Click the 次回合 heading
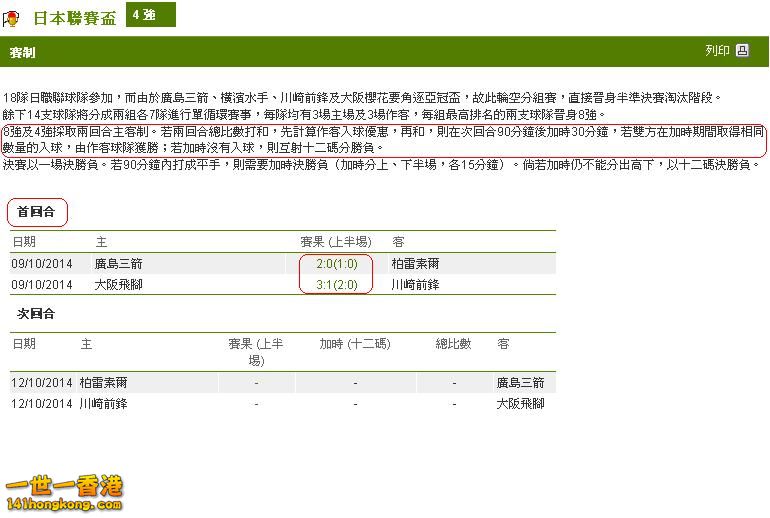This screenshot has width=770, height=518. 36,314
